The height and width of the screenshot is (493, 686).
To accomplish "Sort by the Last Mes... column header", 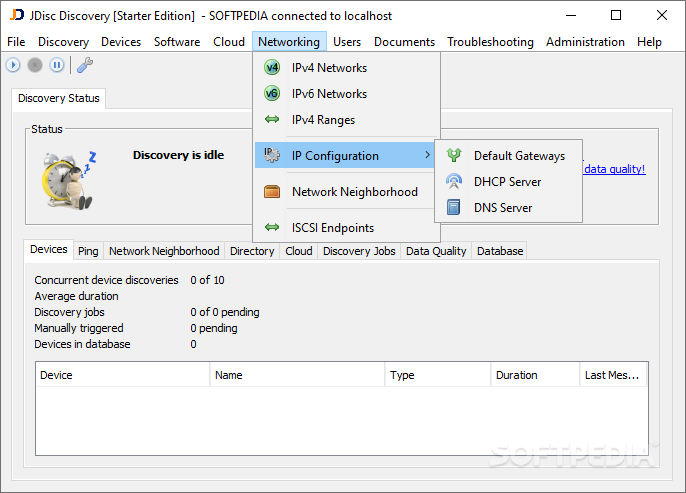I will pos(614,375).
